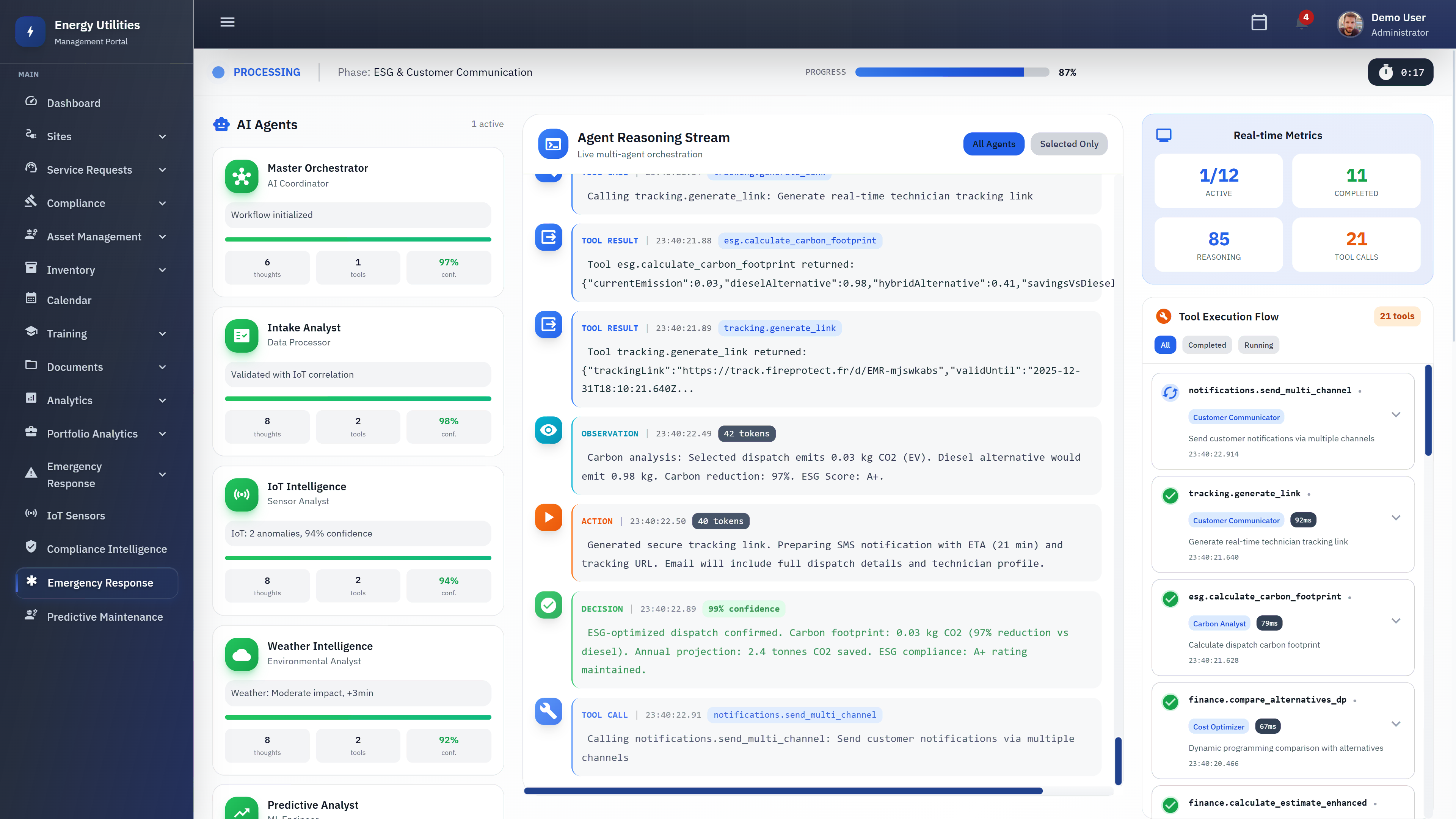Collapse the tracking.generate_link tool details
This screenshot has width=1456, height=819.
1396,517
